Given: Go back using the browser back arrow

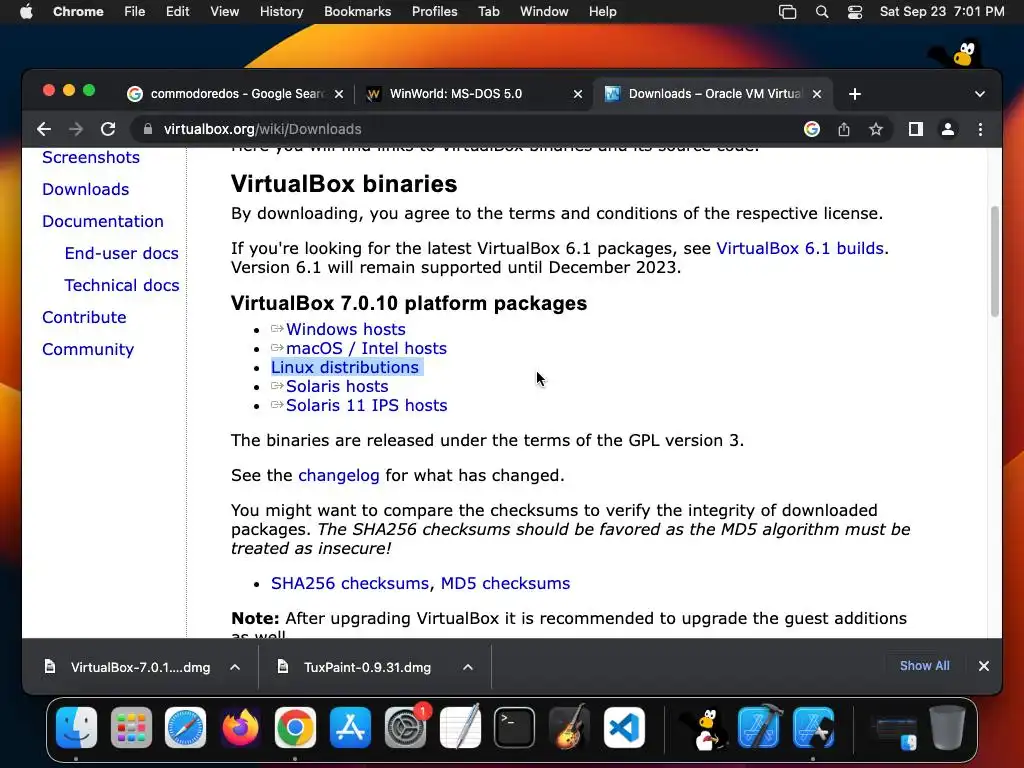Looking at the screenshot, I should pyautogui.click(x=44, y=129).
